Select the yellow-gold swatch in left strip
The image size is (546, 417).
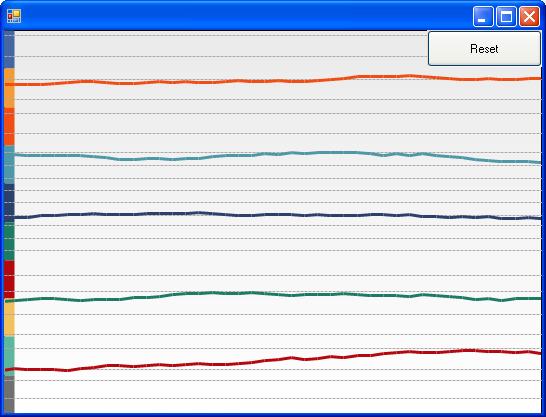[9, 317]
